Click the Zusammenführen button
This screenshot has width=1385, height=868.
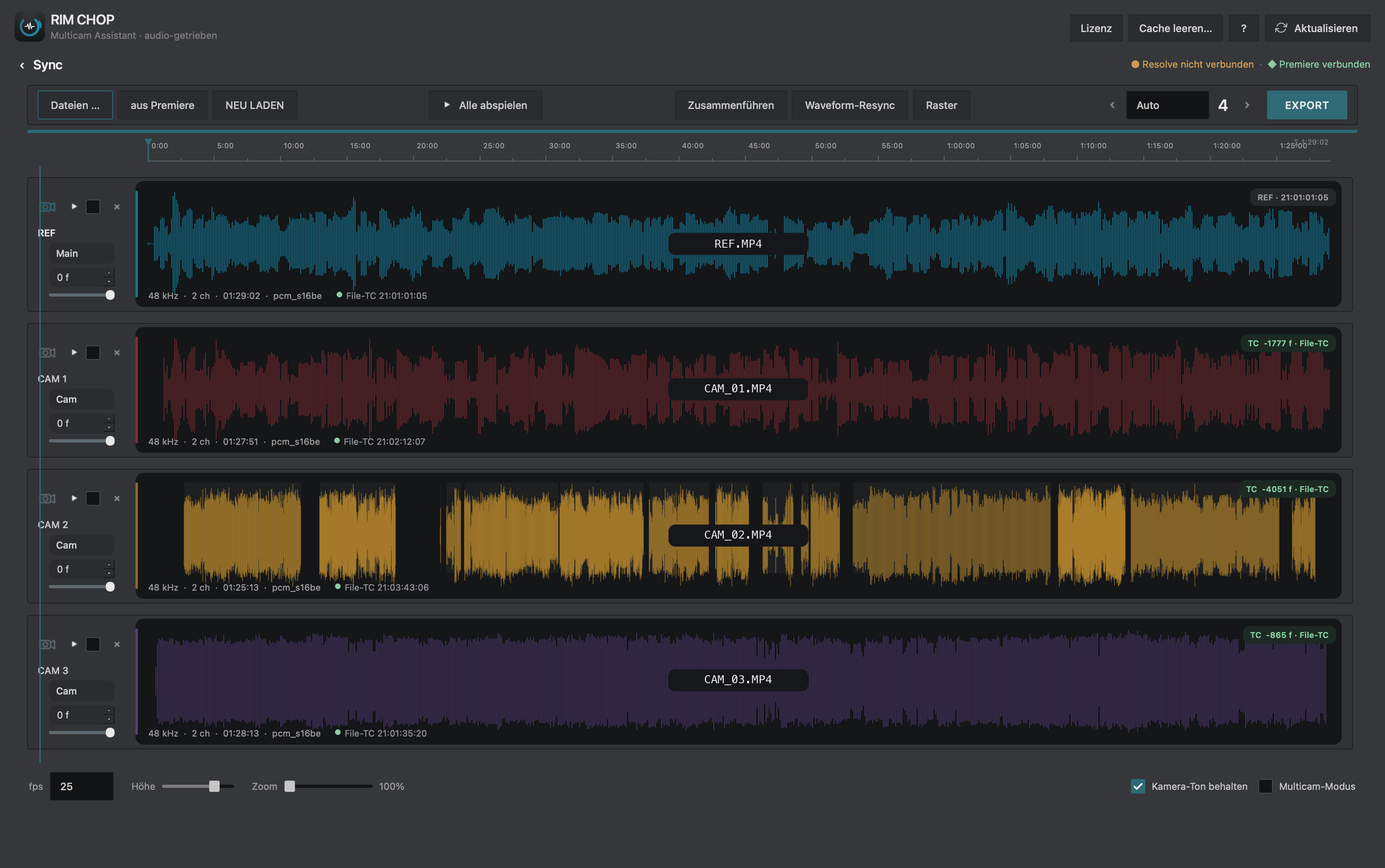(x=731, y=105)
